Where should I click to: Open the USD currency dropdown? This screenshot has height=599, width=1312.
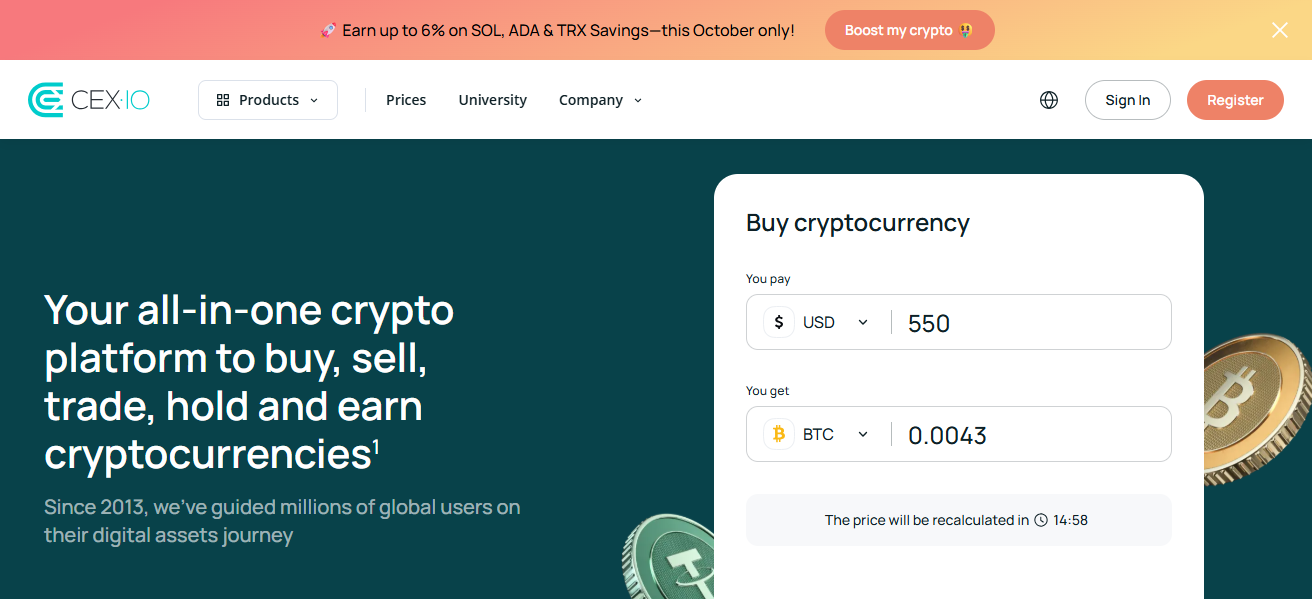coord(834,322)
